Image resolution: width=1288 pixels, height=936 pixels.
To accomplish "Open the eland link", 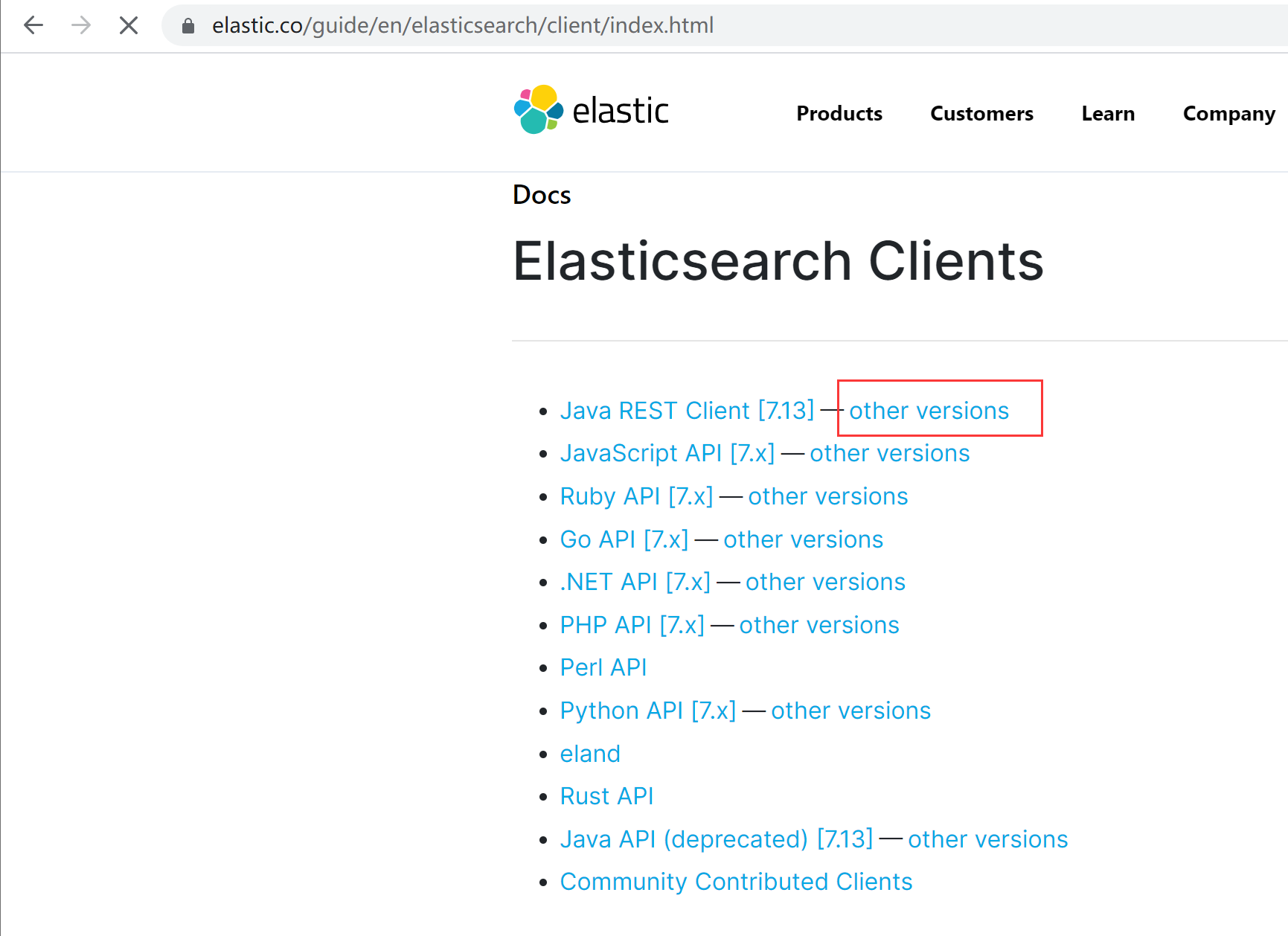I will (590, 754).
